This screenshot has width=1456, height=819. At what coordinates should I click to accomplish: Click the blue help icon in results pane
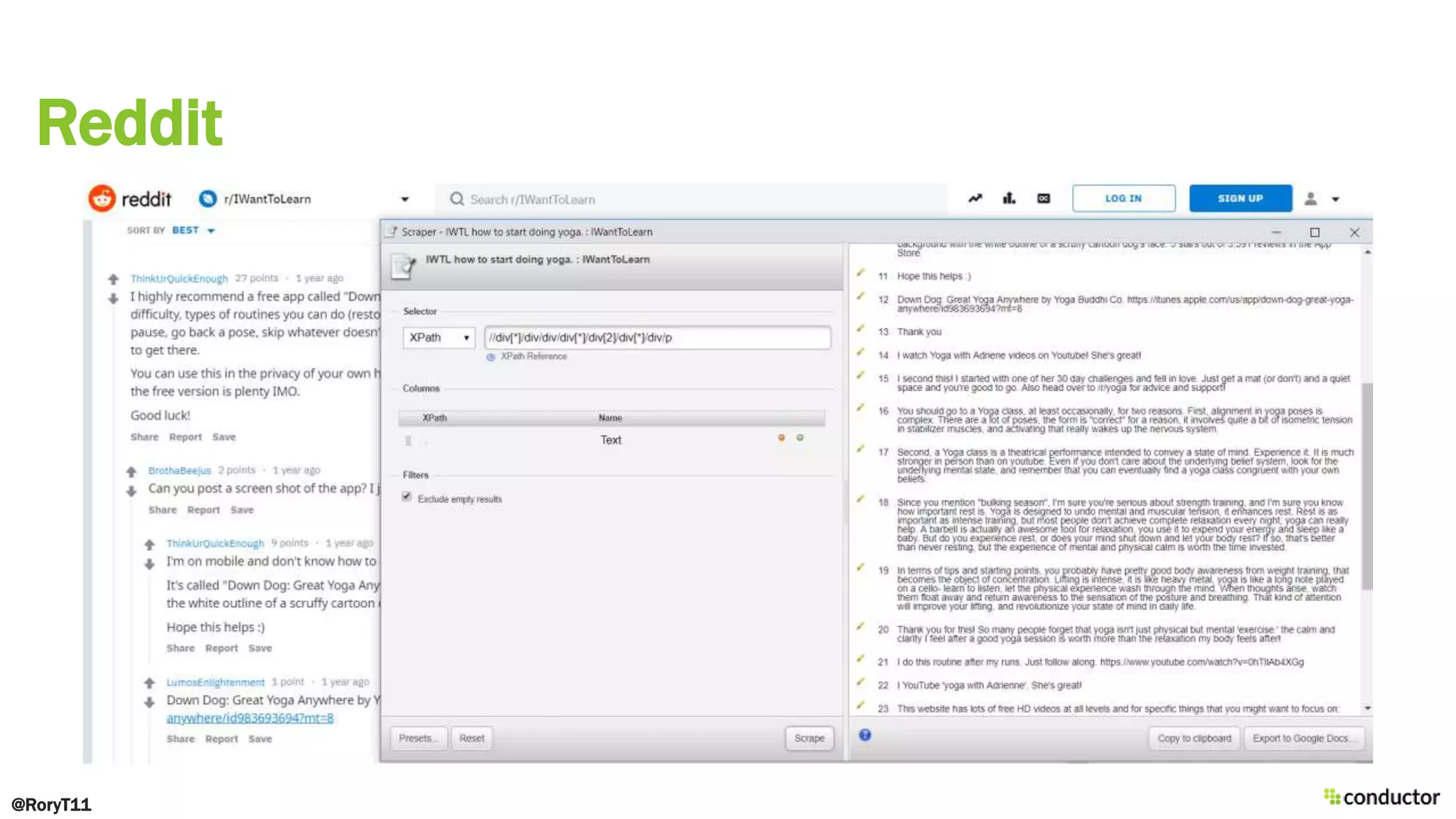(864, 735)
